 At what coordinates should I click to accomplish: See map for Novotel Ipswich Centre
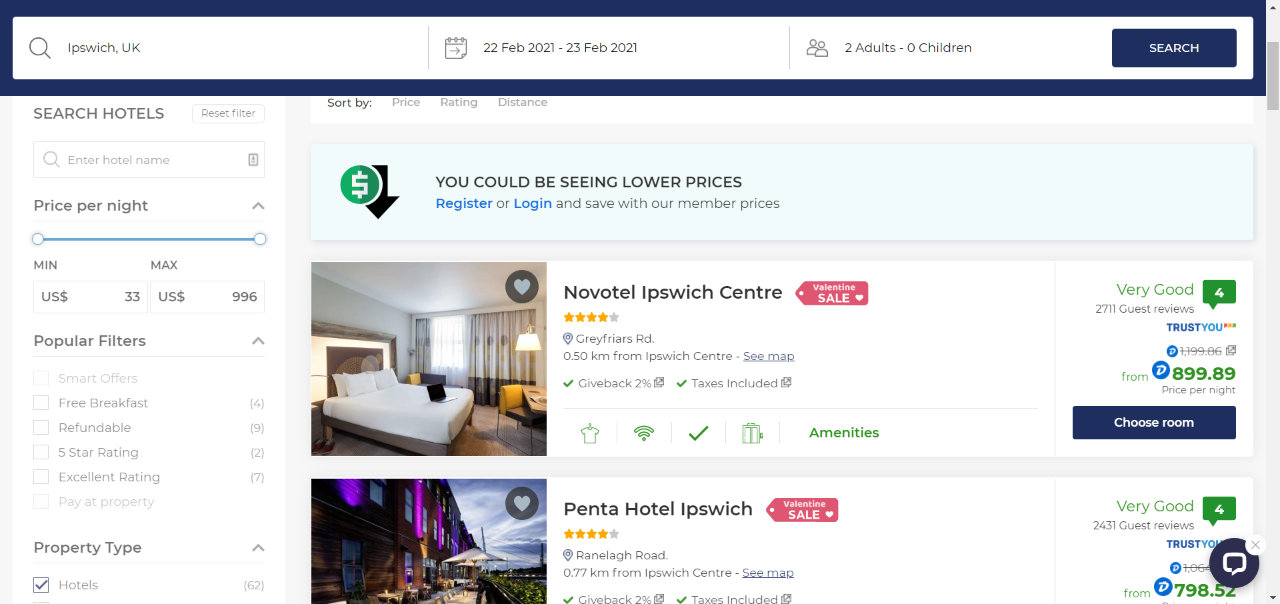click(769, 356)
